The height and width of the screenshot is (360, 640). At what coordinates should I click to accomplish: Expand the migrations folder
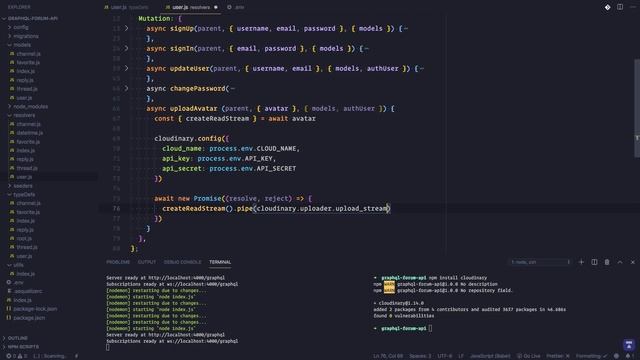click(24, 36)
